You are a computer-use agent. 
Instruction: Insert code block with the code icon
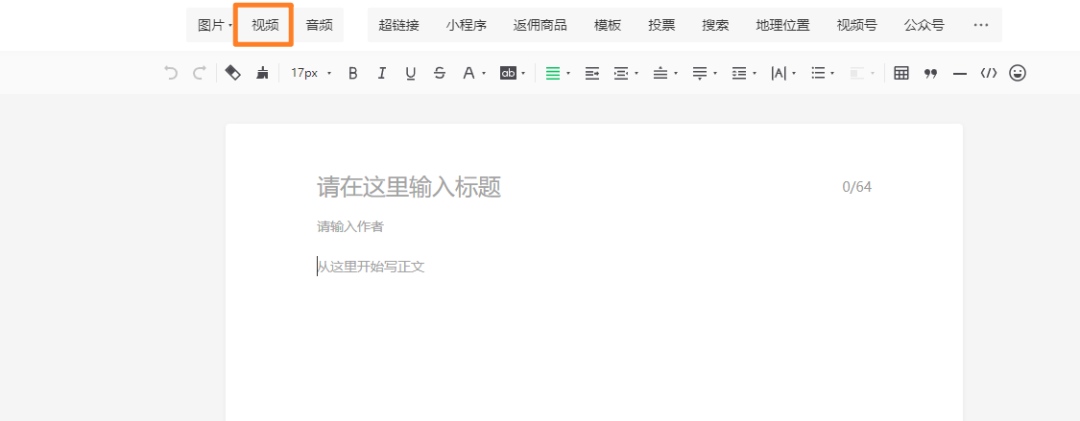coord(989,73)
